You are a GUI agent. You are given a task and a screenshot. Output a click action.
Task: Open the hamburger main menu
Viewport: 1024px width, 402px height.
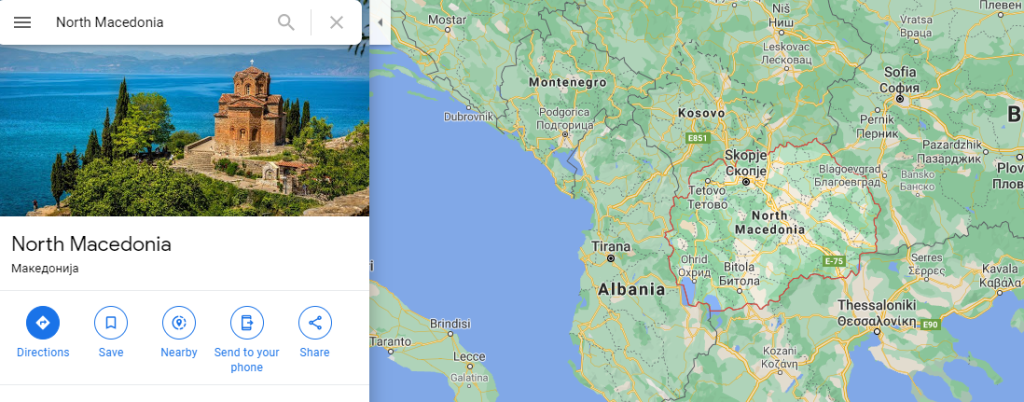(22, 22)
